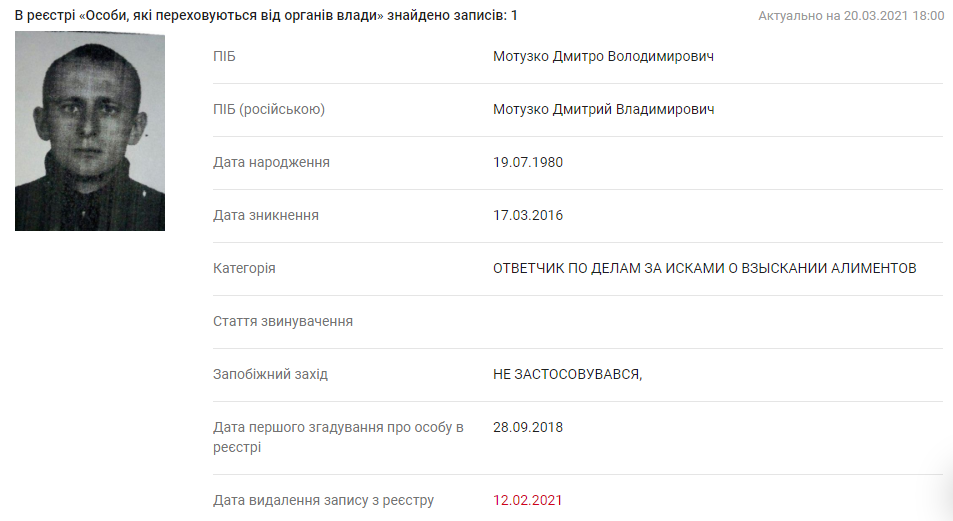Click the Дата першого згадування label
The width and height of the screenshot is (953, 521).
tap(338, 437)
